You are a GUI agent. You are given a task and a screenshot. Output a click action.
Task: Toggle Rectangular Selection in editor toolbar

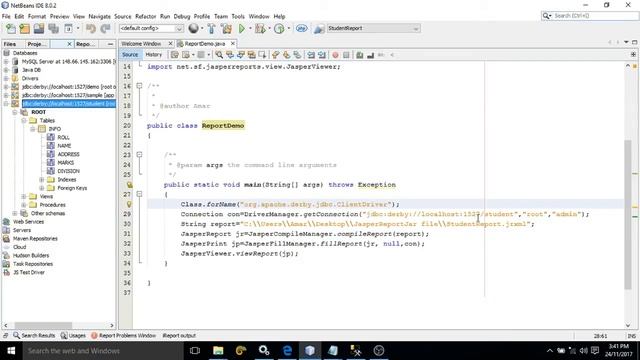point(262,55)
